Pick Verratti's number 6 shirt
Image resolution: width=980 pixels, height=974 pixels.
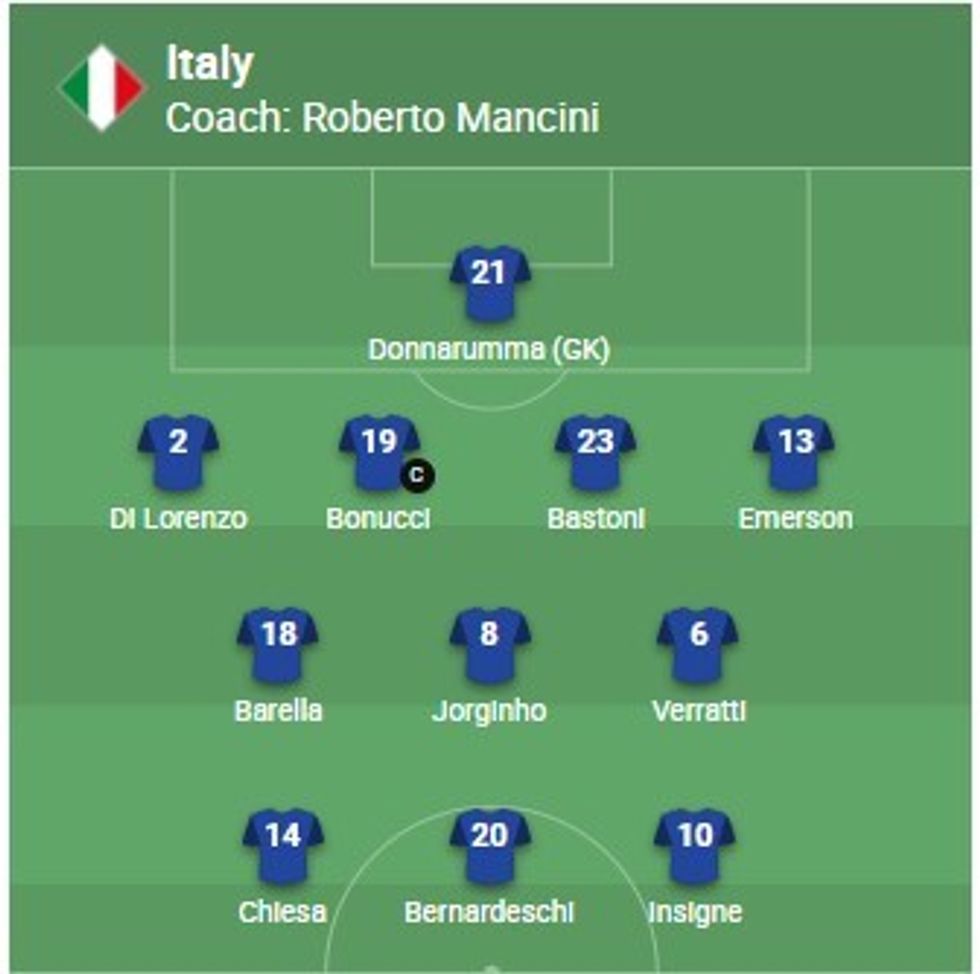(x=698, y=643)
